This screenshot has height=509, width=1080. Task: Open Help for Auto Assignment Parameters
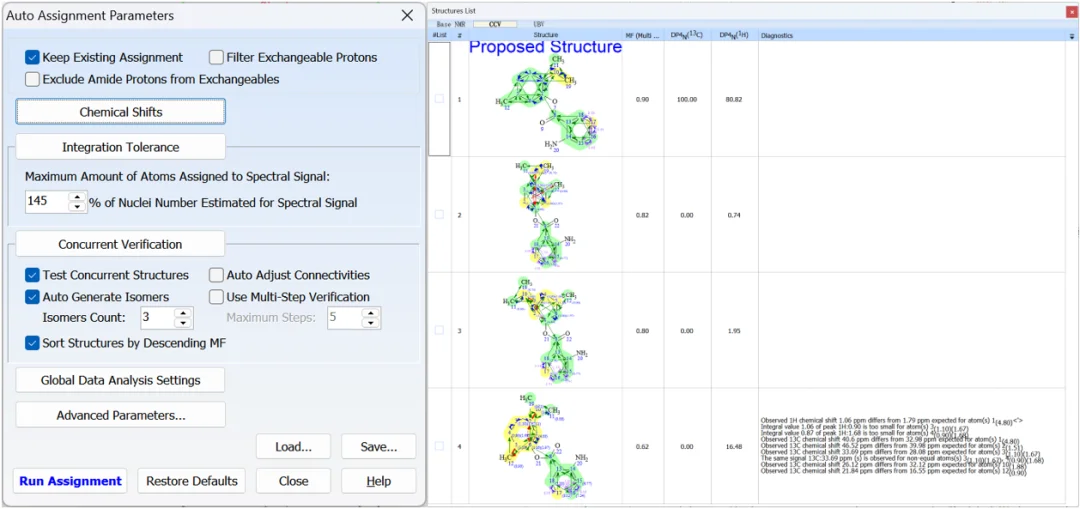(379, 481)
